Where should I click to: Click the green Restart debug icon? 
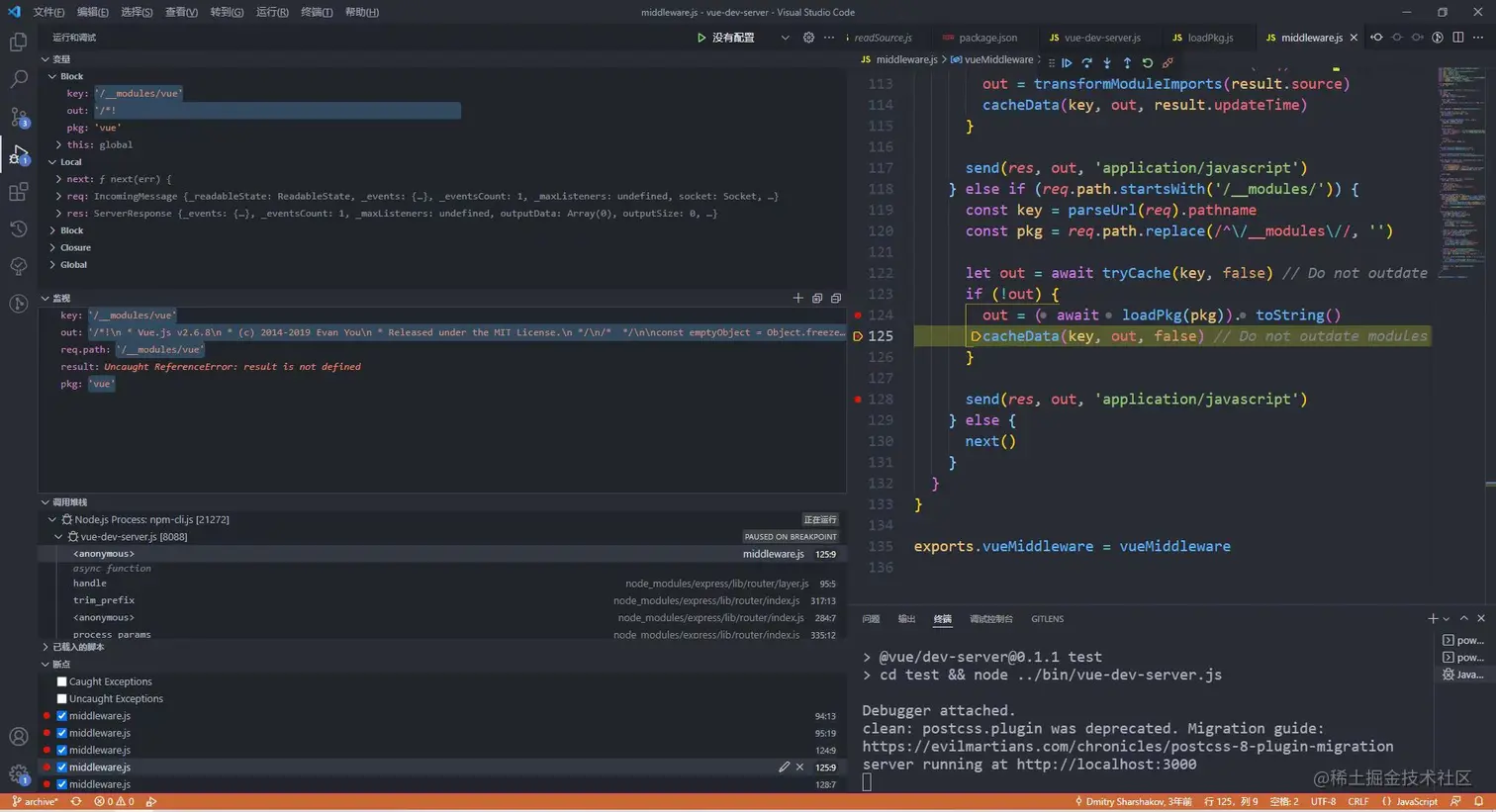pos(1148,62)
